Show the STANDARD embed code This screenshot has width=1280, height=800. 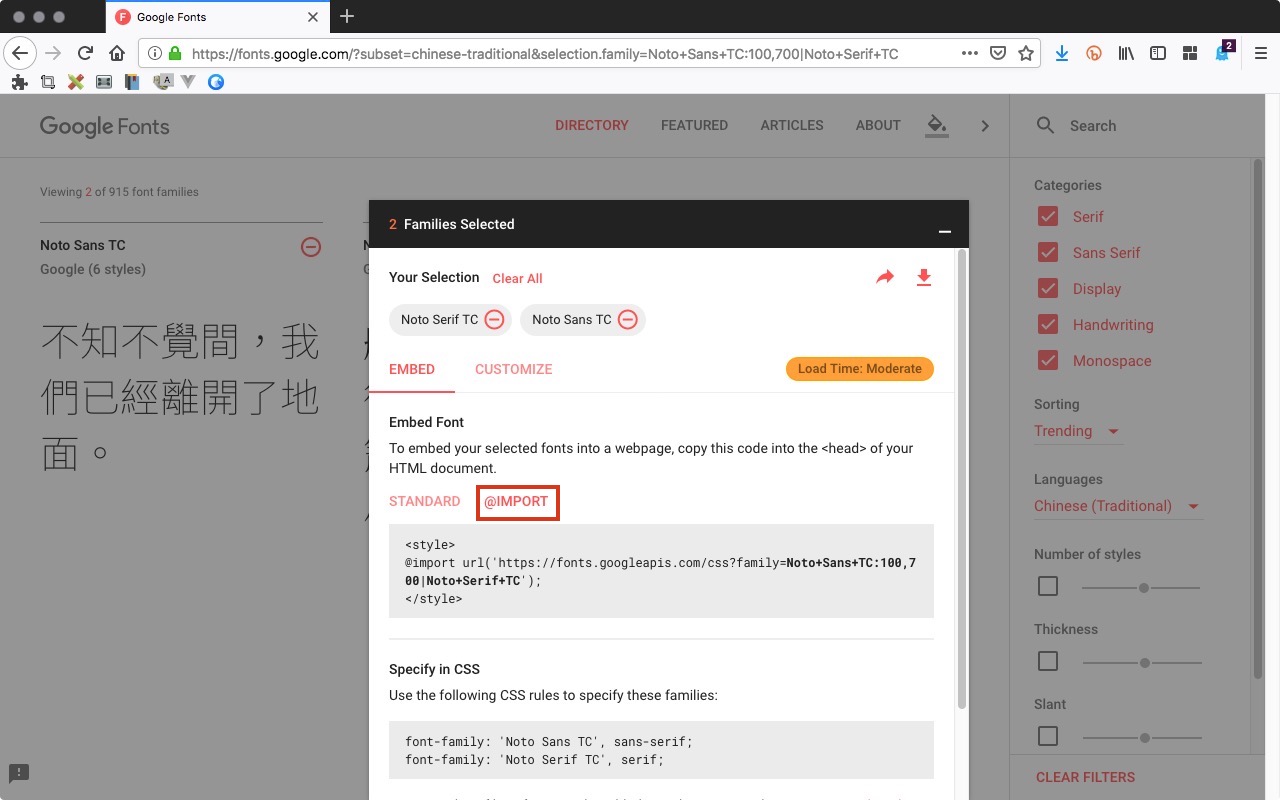click(425, 501)
